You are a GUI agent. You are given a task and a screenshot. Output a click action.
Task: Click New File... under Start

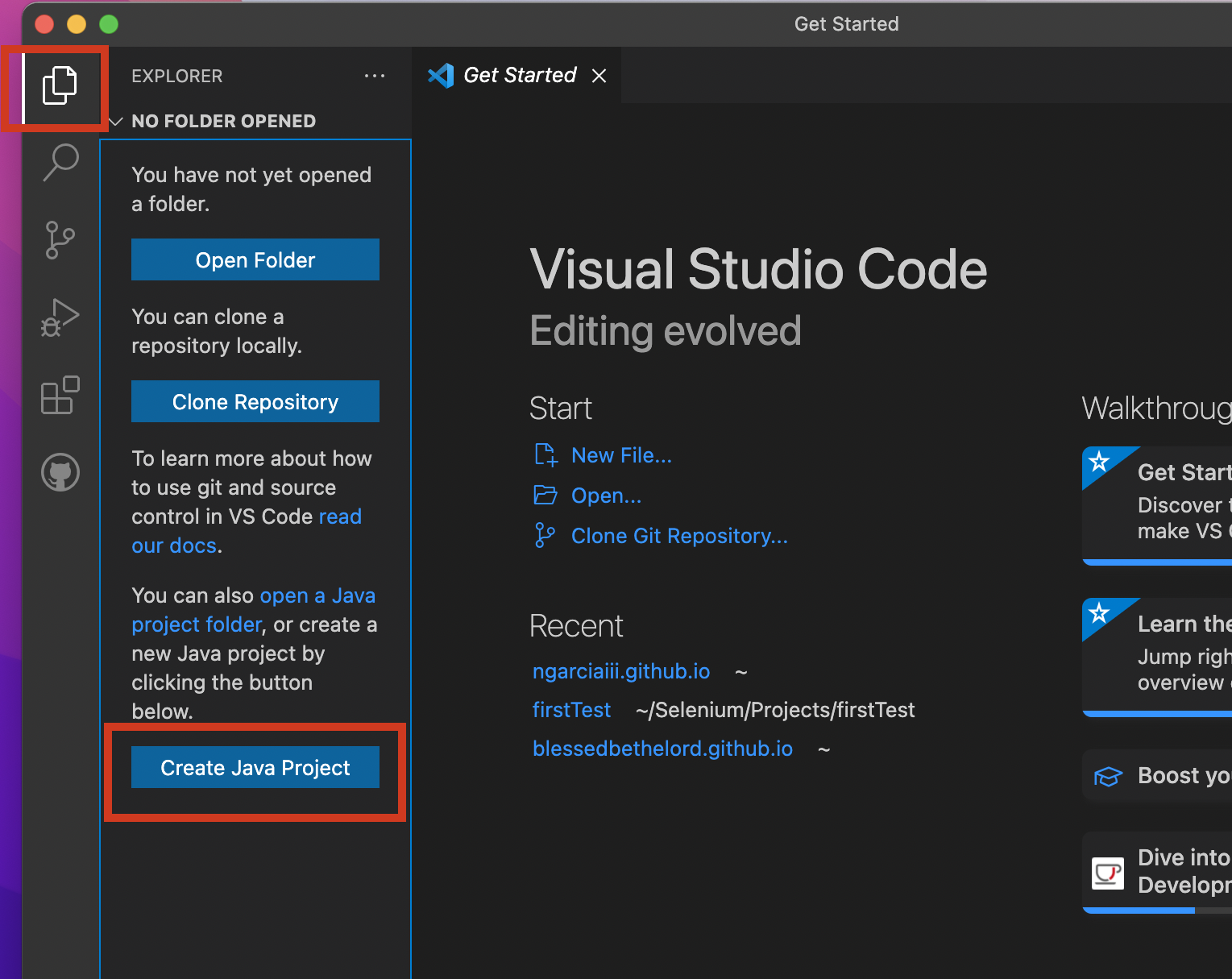point(620,455)
